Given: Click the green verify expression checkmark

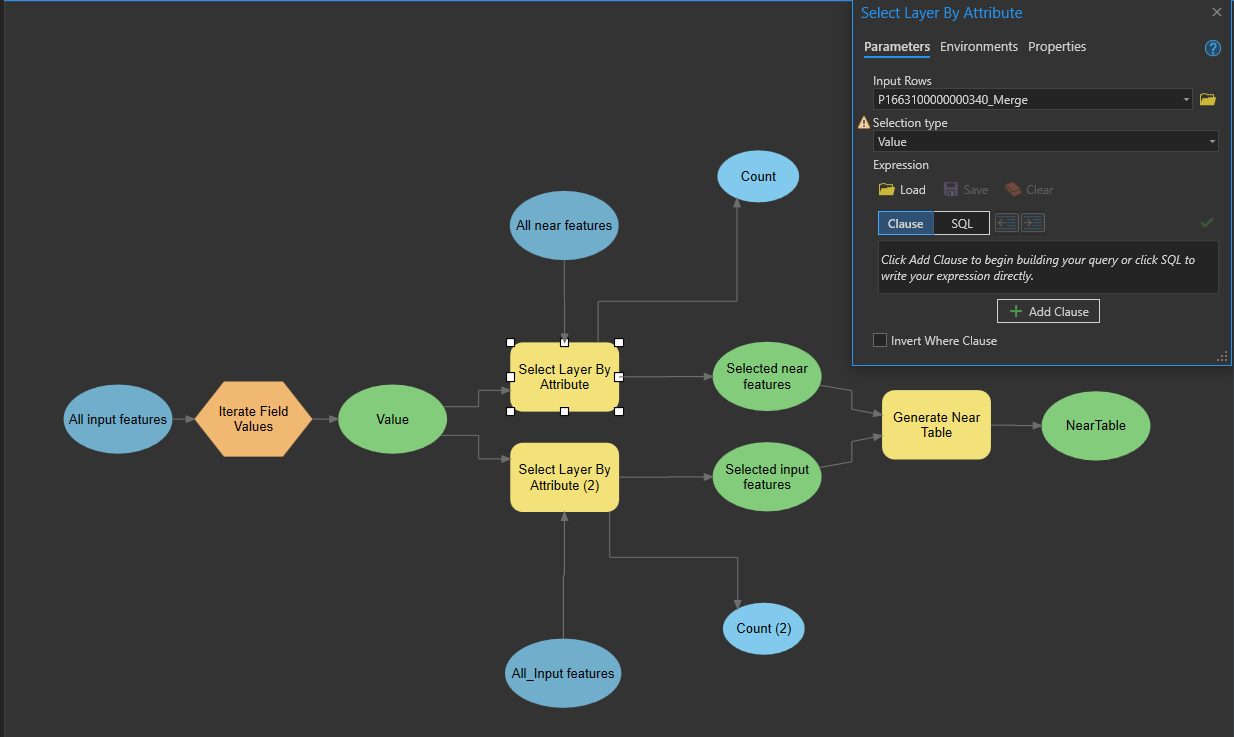Looking at the screenshot, I should (1207, 223).
